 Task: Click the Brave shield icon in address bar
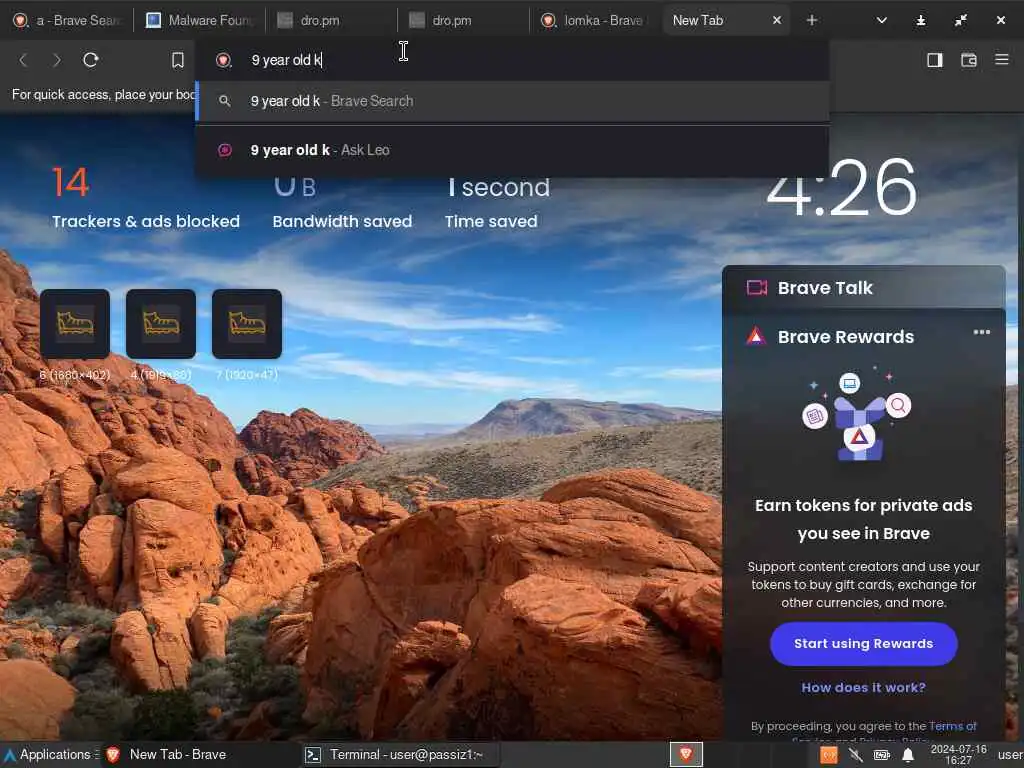224,60
